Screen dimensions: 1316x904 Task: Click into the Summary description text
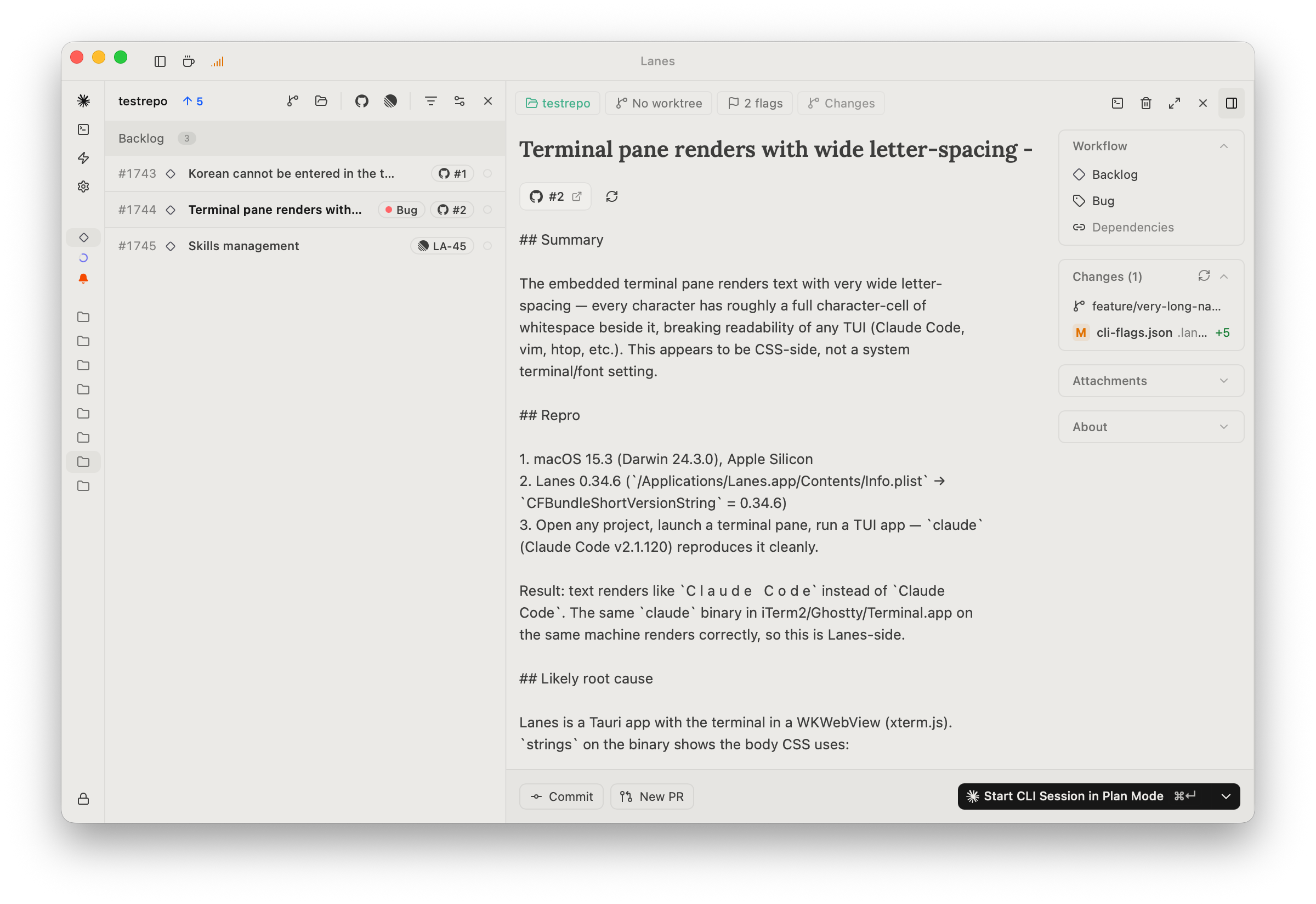(742, 327)
